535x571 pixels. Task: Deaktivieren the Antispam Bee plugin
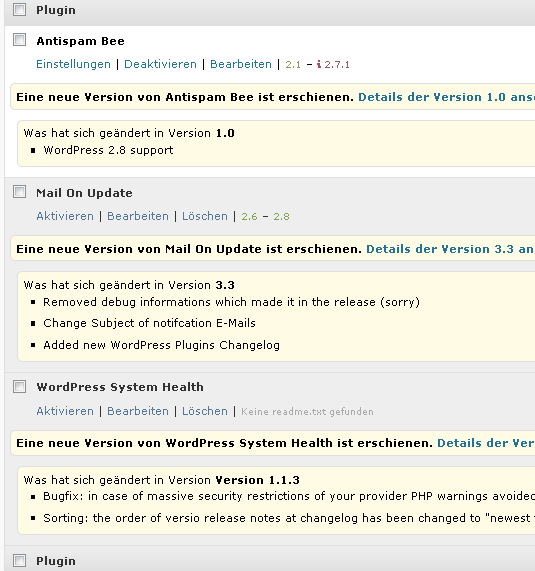pyautogui.click(x=160, y=64)
